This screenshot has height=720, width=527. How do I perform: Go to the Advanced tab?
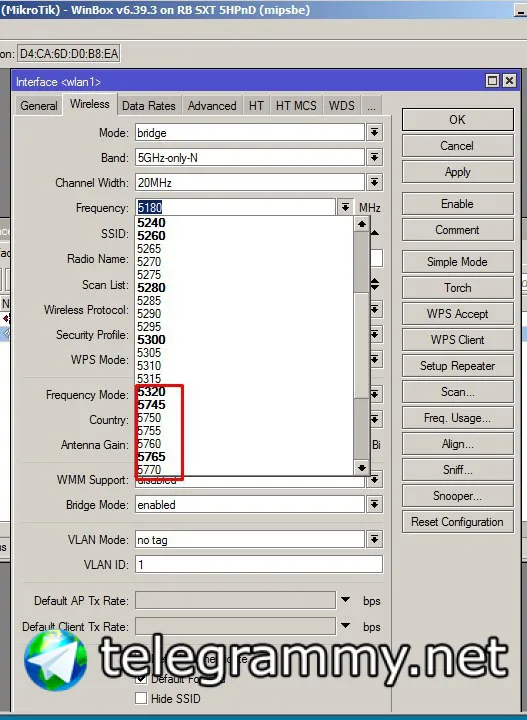point(212,106)
